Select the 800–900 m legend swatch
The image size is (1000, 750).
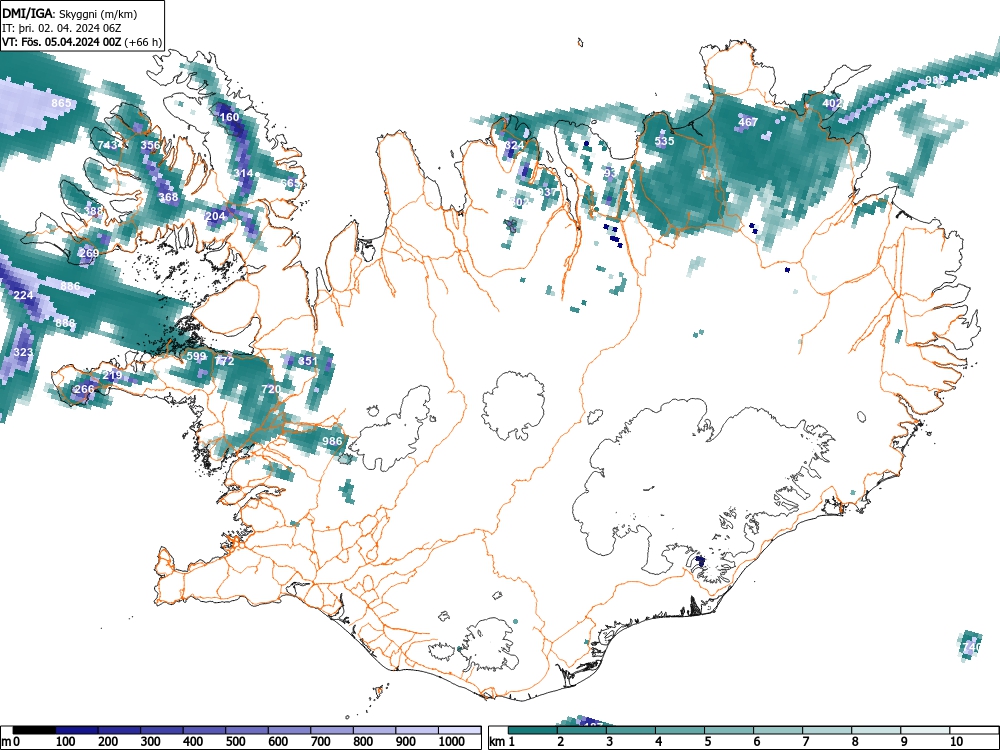[x=374, y=730]
